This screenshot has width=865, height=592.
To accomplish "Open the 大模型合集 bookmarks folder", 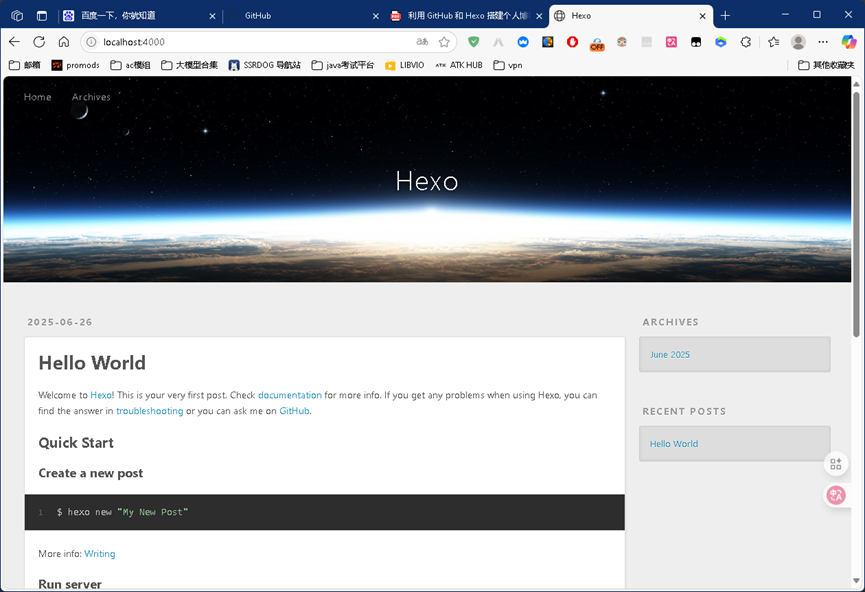I will [189, 65].
